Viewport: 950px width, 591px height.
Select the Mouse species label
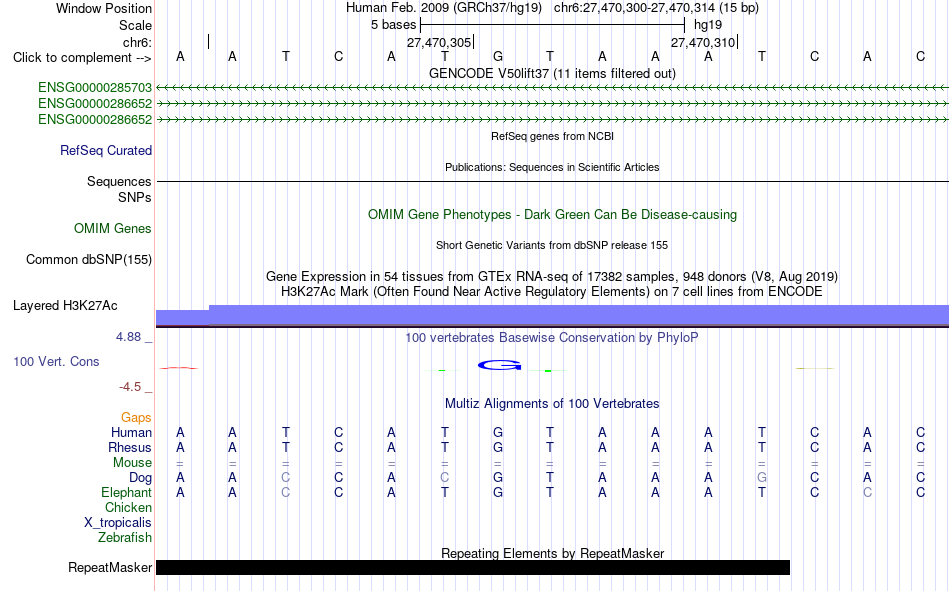132,462
